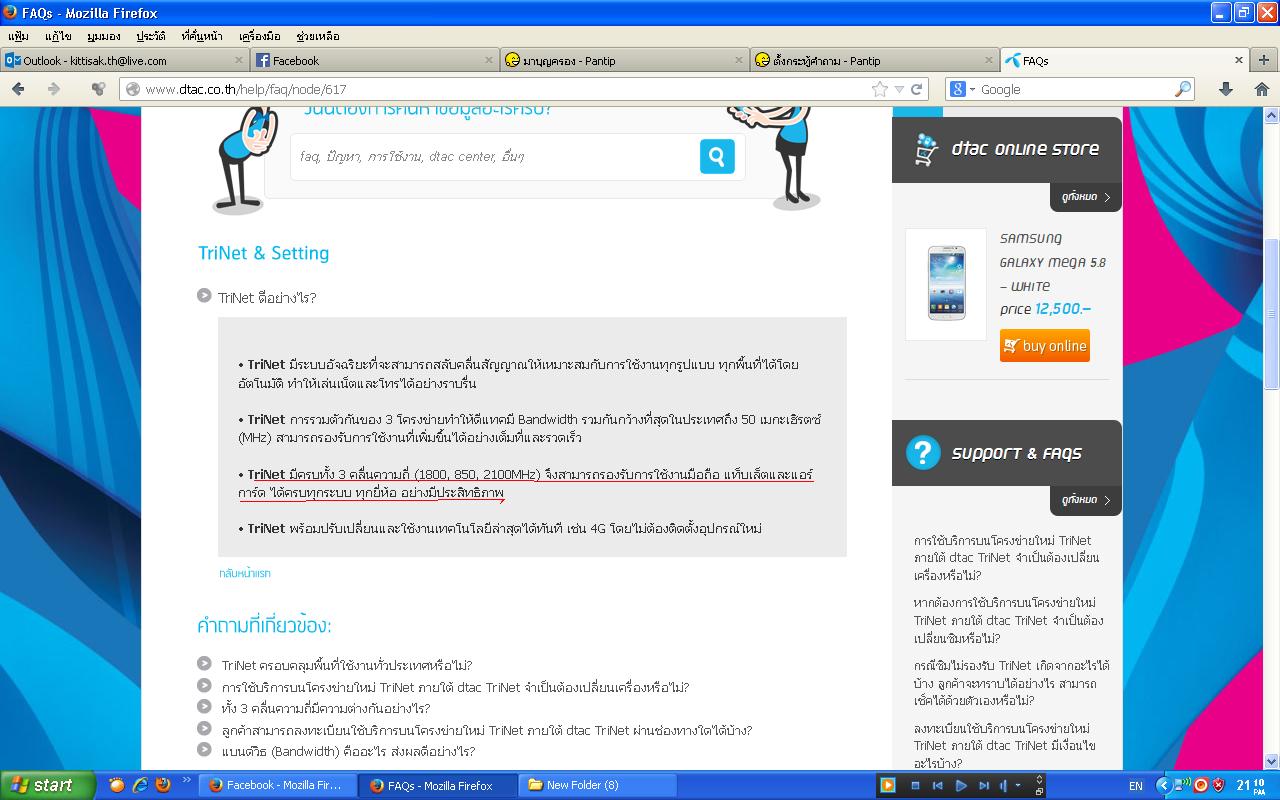The height and width of the screenshot is (800, 1280).
Task: Click the 'buy online' button
Action: coord(1044,346)
